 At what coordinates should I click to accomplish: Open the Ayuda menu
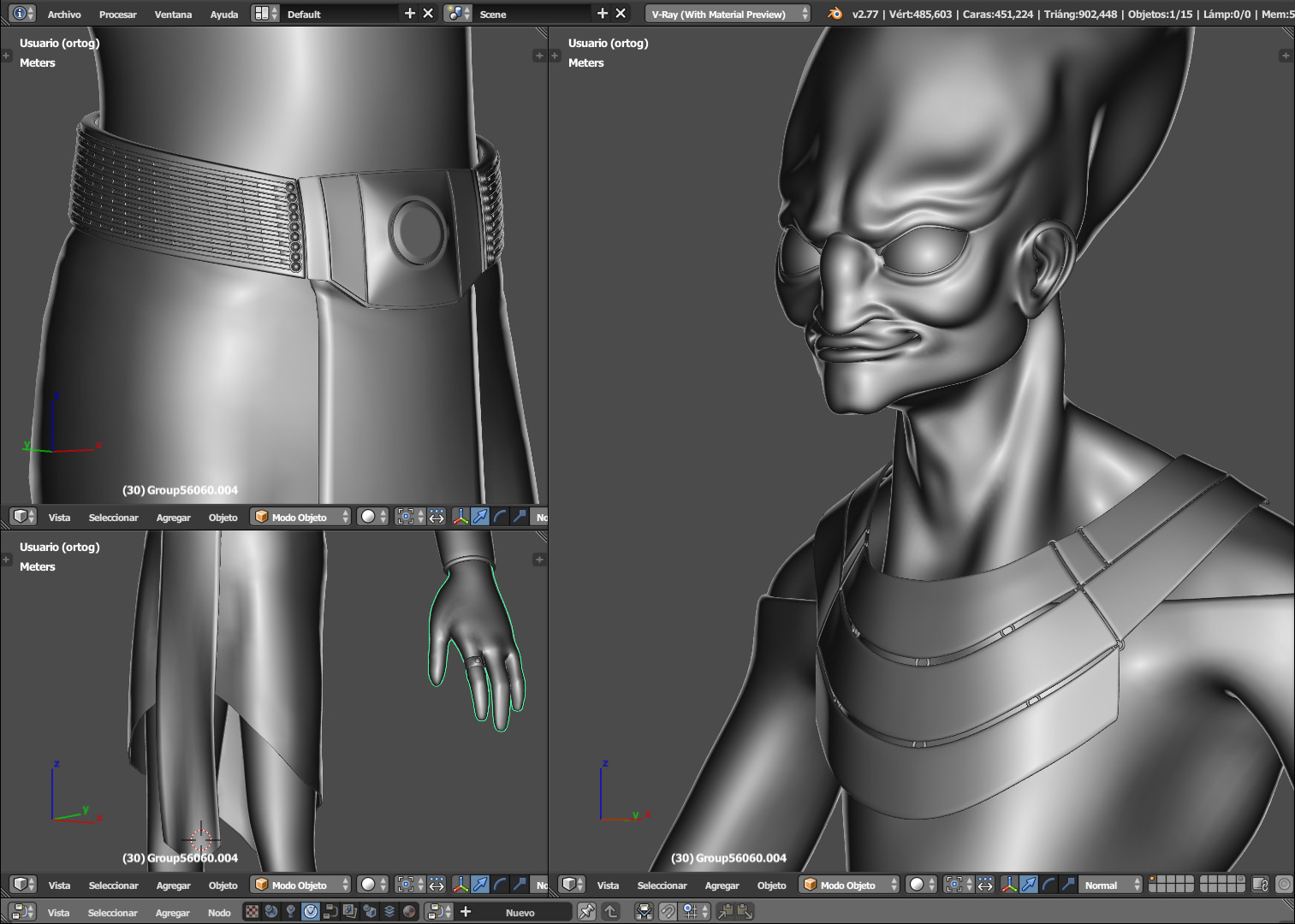point(224,15)
